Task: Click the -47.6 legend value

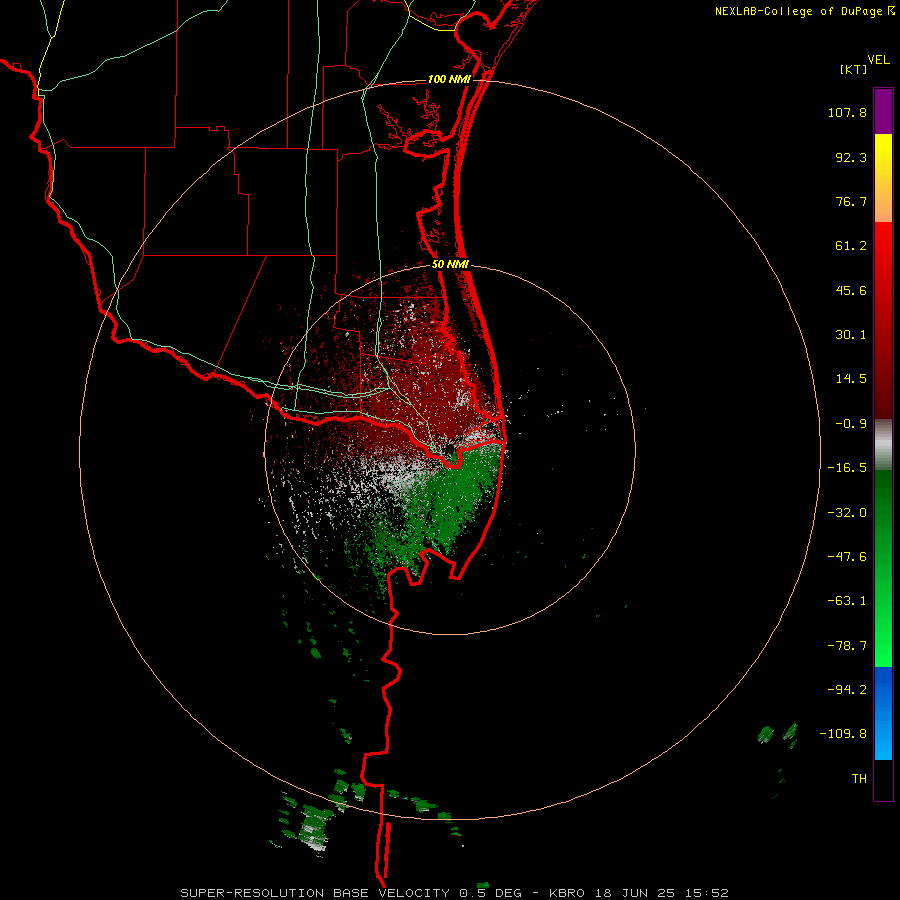Action: tap(847, 557)
